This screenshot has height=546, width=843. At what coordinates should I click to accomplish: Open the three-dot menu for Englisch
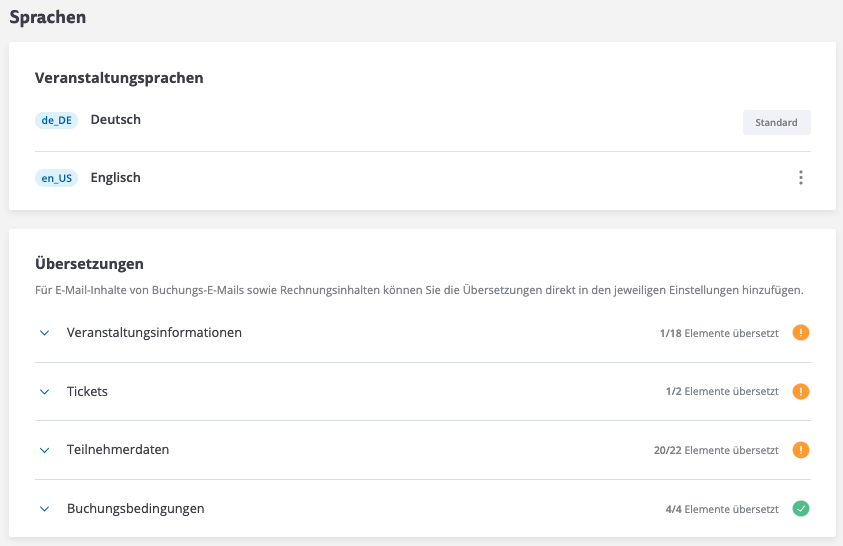[800, 178]
